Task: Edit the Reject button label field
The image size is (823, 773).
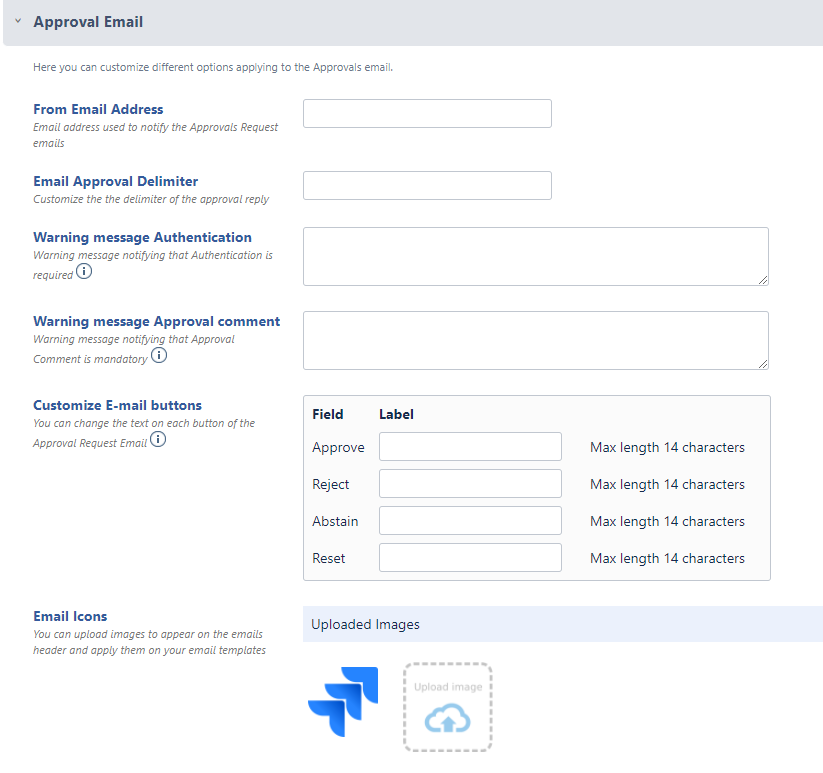Action: (x=470, y=484)
